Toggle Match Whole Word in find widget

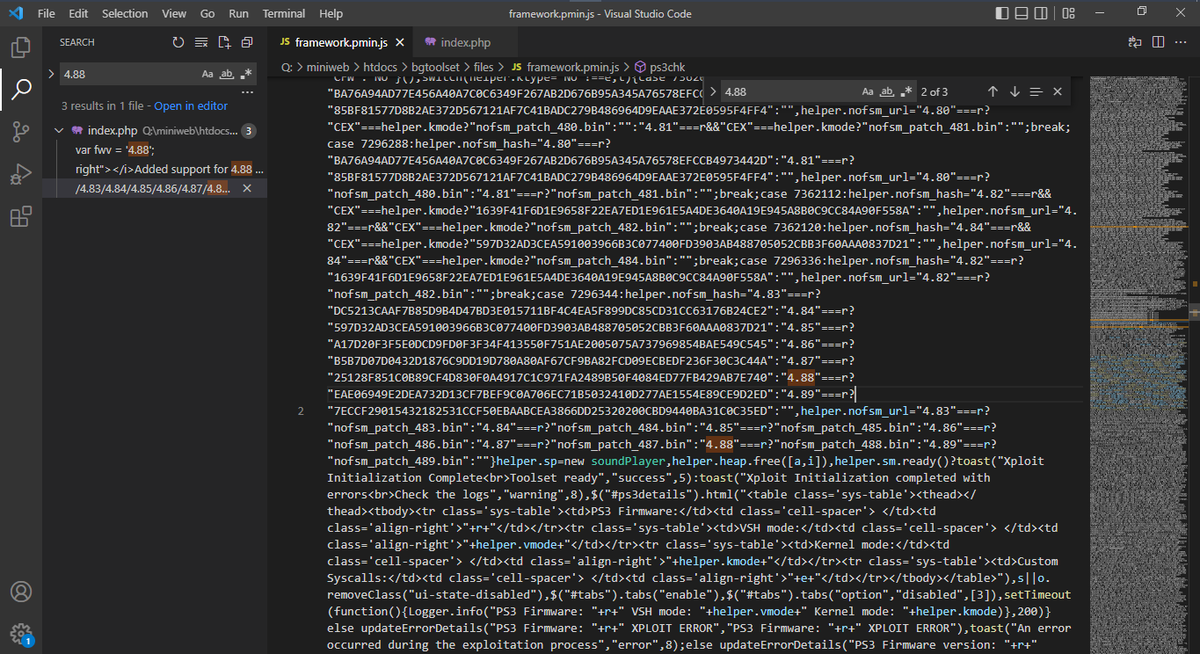887,92
